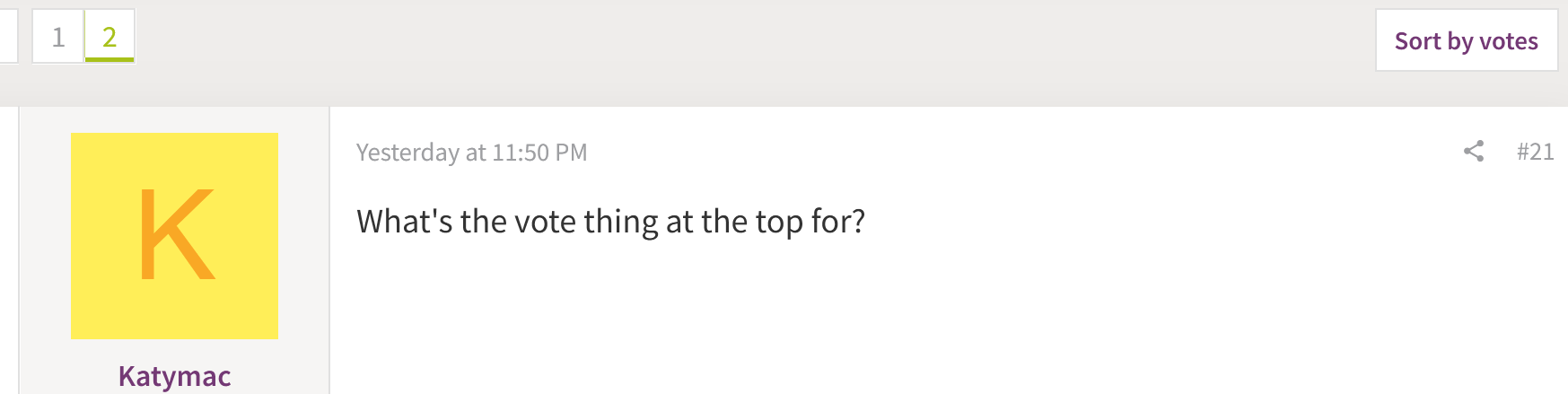Copy link via post number #21

[1535, 152]
